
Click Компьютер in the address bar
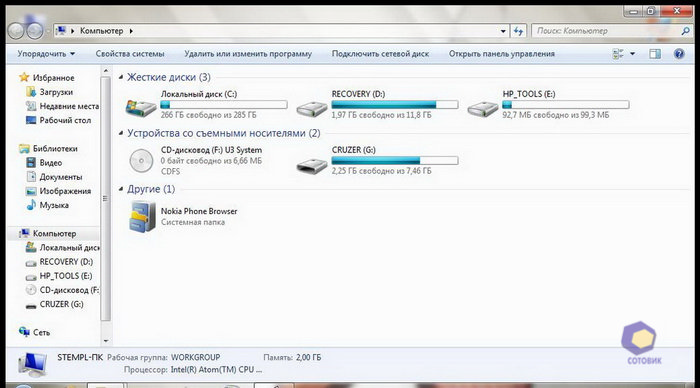[101, 31]
